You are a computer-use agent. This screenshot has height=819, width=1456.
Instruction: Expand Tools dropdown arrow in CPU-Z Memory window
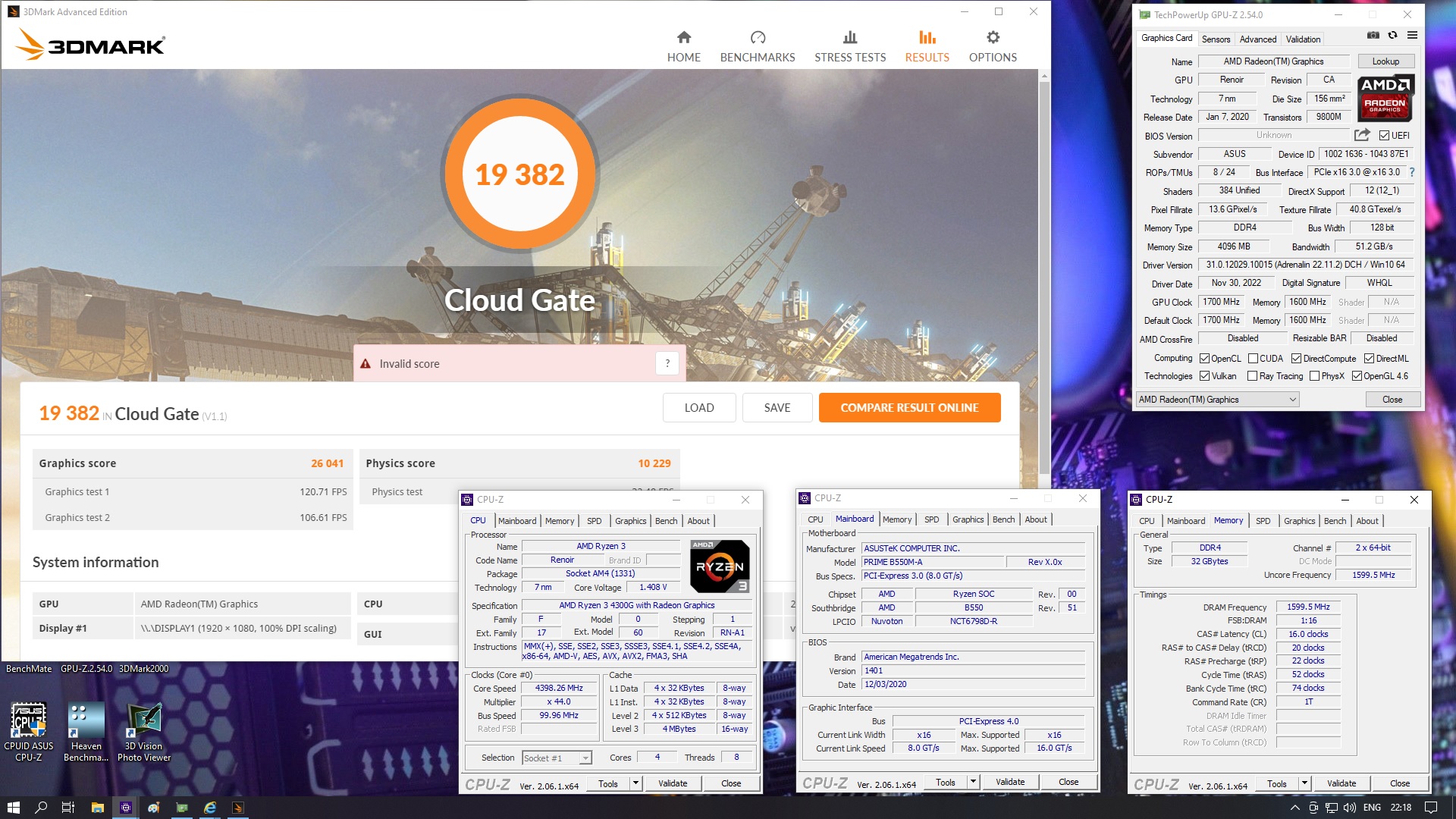[x=1305, y=783]
